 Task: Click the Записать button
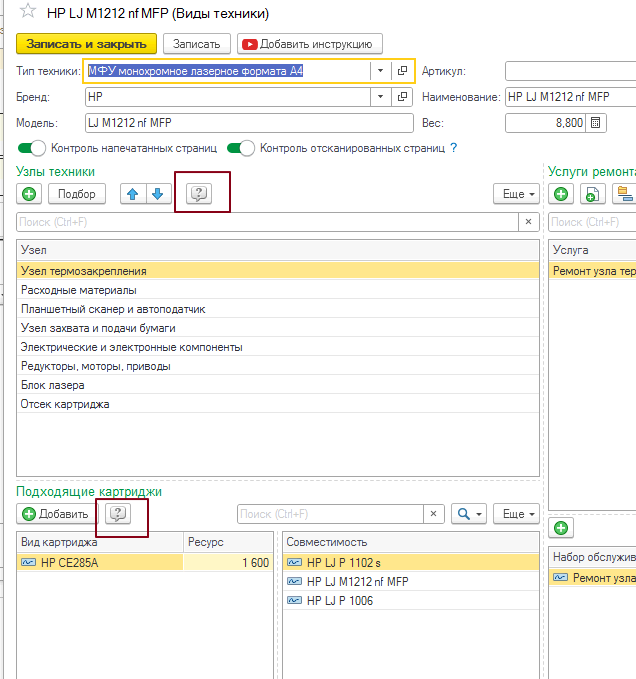click(197, 44)
